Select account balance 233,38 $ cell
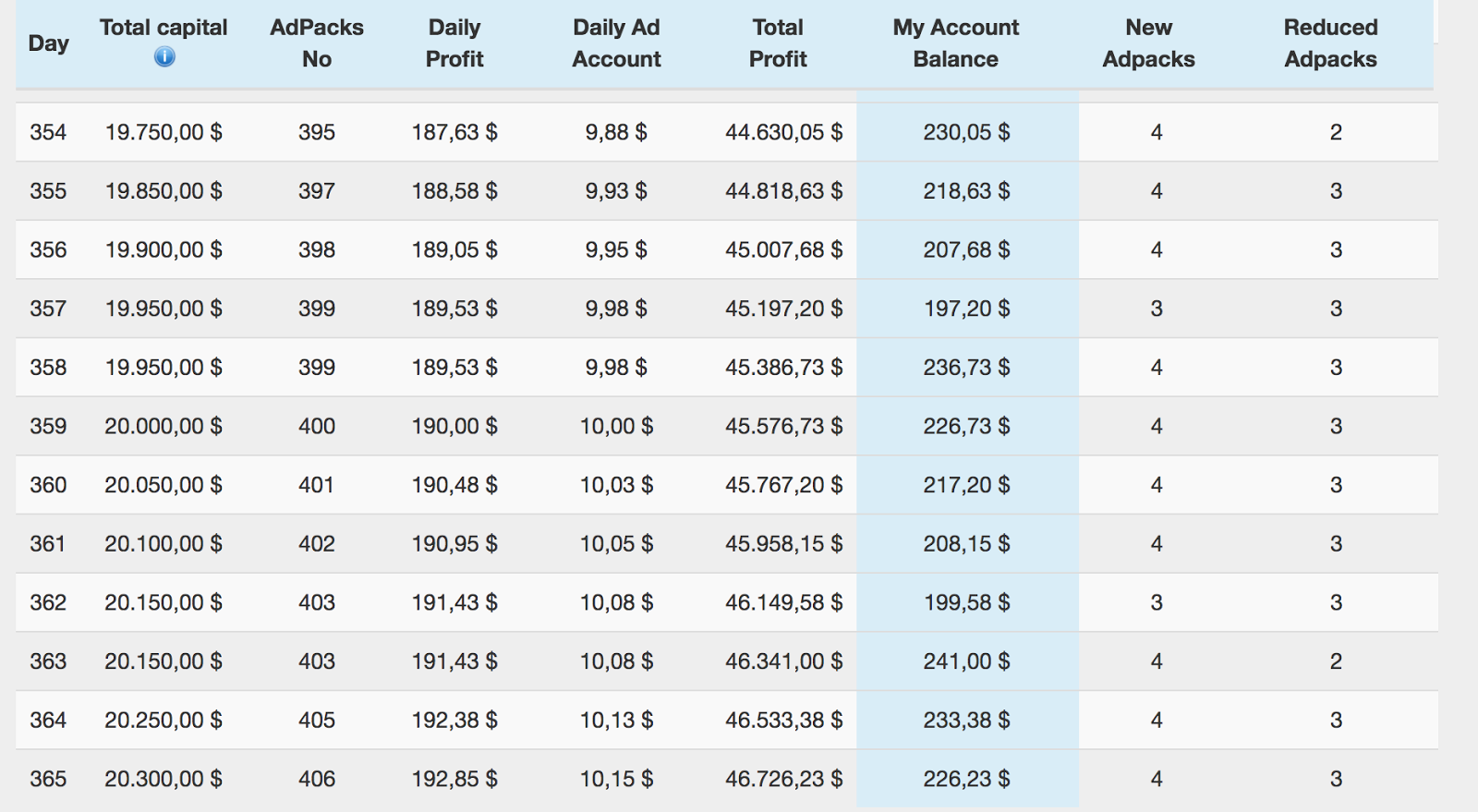 [x=966, y=721]
